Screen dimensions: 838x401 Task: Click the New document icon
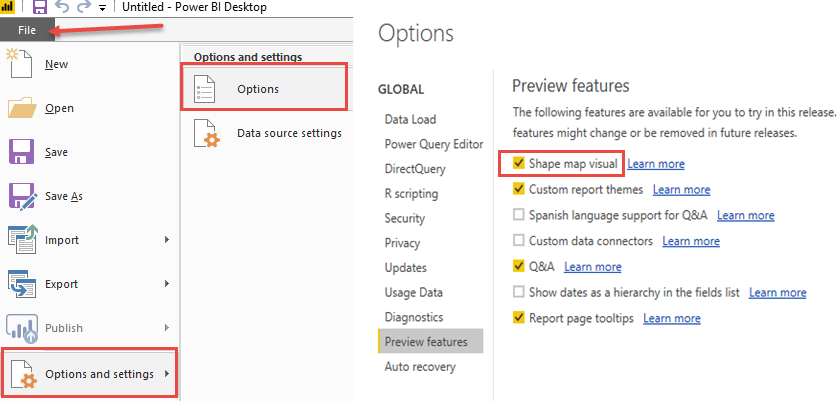pyautogui.click(x=21, y=64)
